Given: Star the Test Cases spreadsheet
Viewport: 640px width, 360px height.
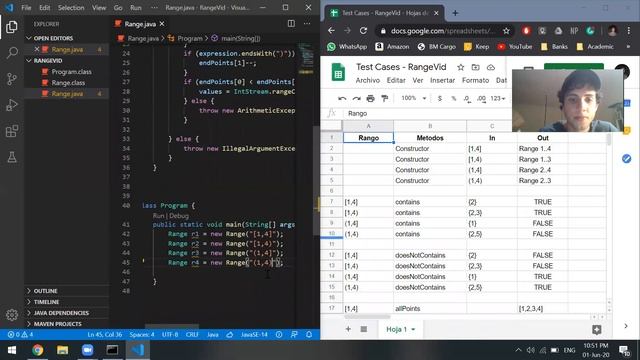Looking at the screenshot, I should [x=460, y=67].
